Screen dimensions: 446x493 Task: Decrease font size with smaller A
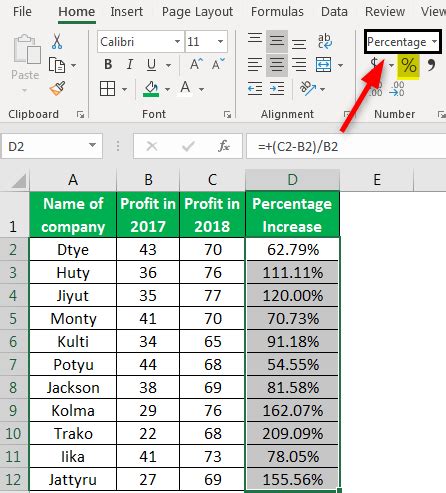click(x=218, y=64)
